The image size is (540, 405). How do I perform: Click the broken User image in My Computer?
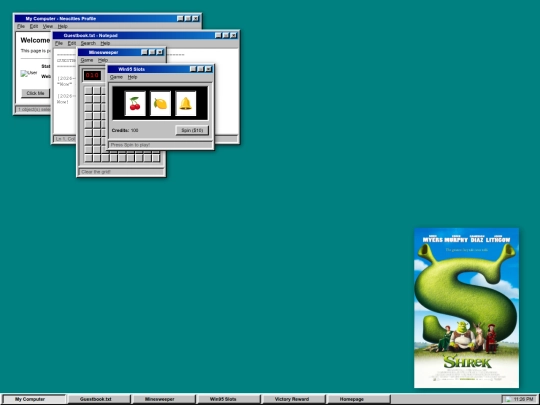[29, 73]
